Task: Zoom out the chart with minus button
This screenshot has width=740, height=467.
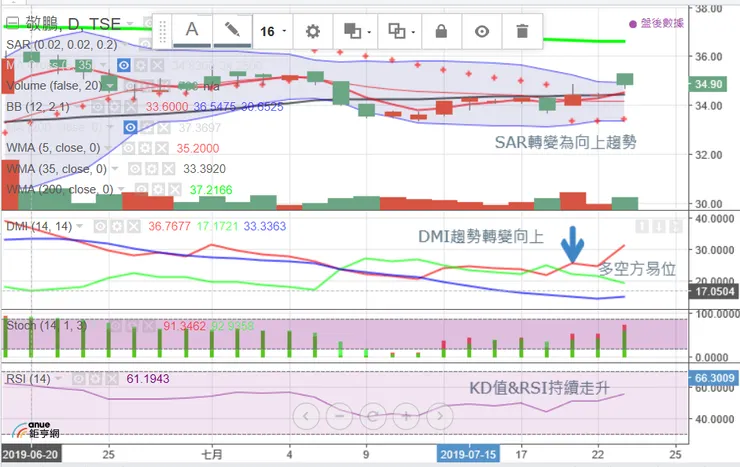Action: point(339,416)
